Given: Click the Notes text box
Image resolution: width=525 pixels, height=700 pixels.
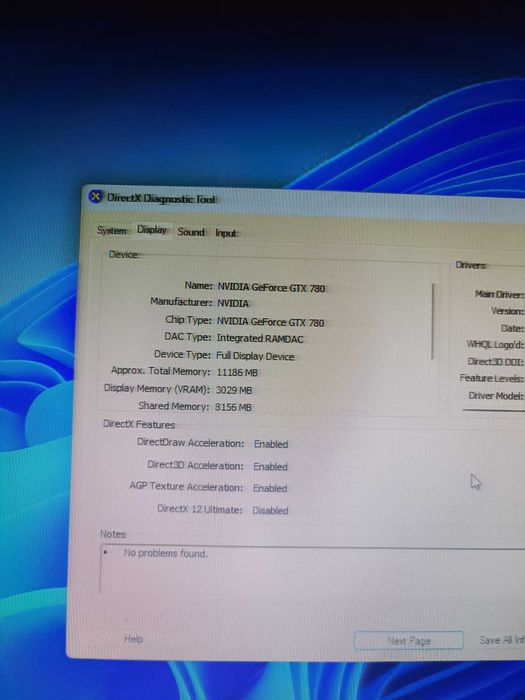Looking at the screenshot, I should click(312, 569).
